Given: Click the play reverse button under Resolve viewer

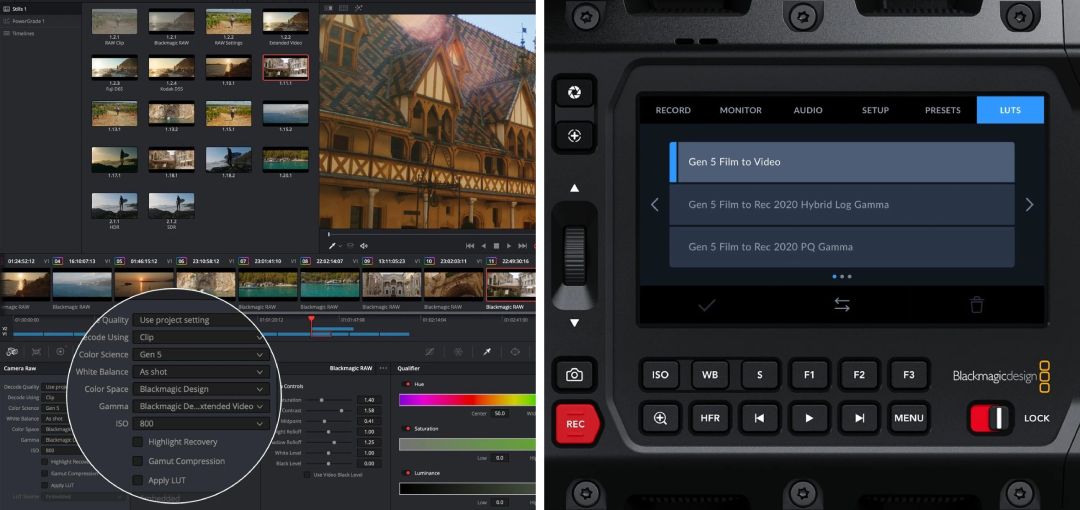Looking at the screenshot, I should 483,245.
